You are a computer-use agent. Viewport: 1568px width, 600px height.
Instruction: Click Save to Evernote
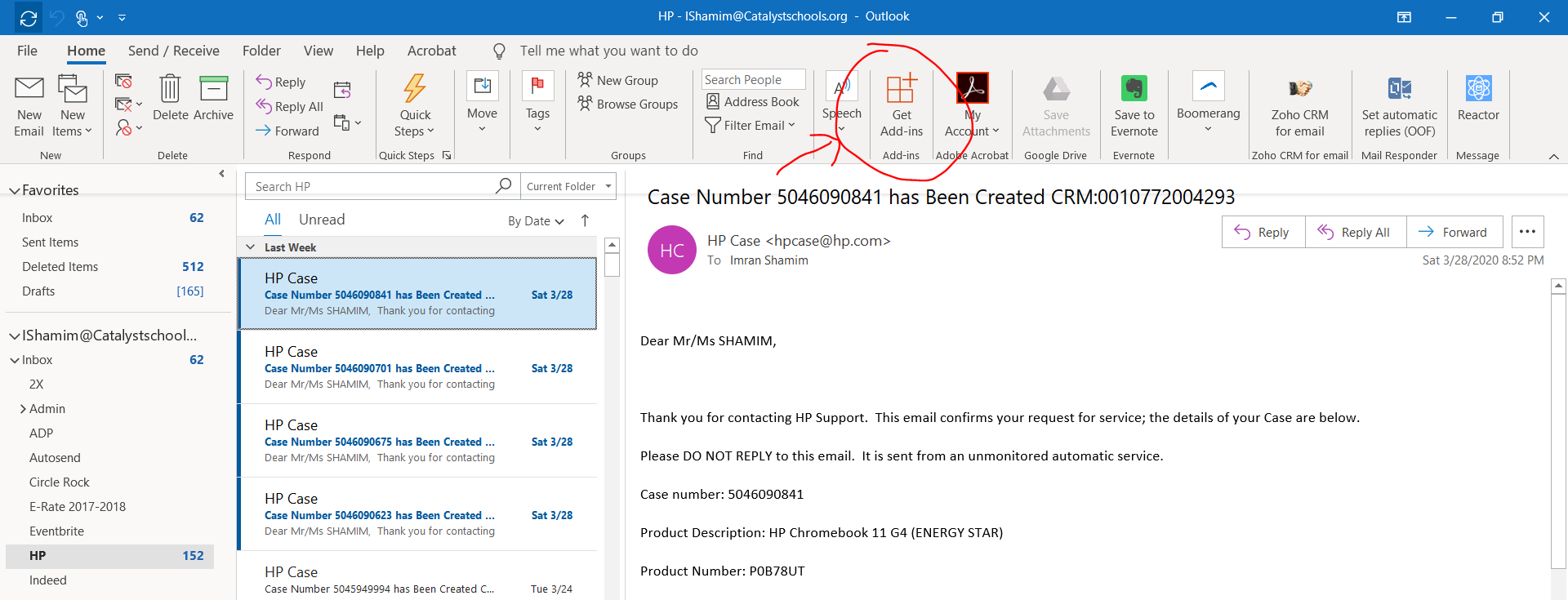pyautogui.click(x=1134, y=106)
